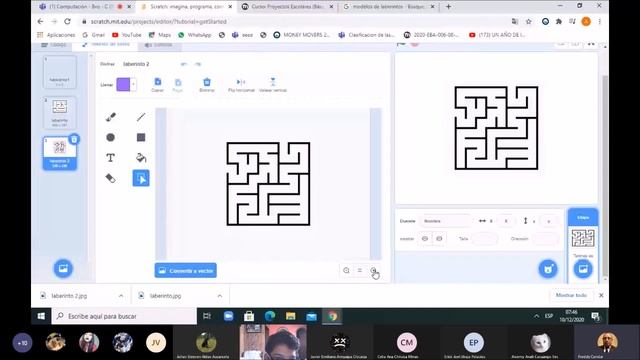Screen dimensions: 640x360
Task: Click the sprite direction input field
Action: click(545, 238)
